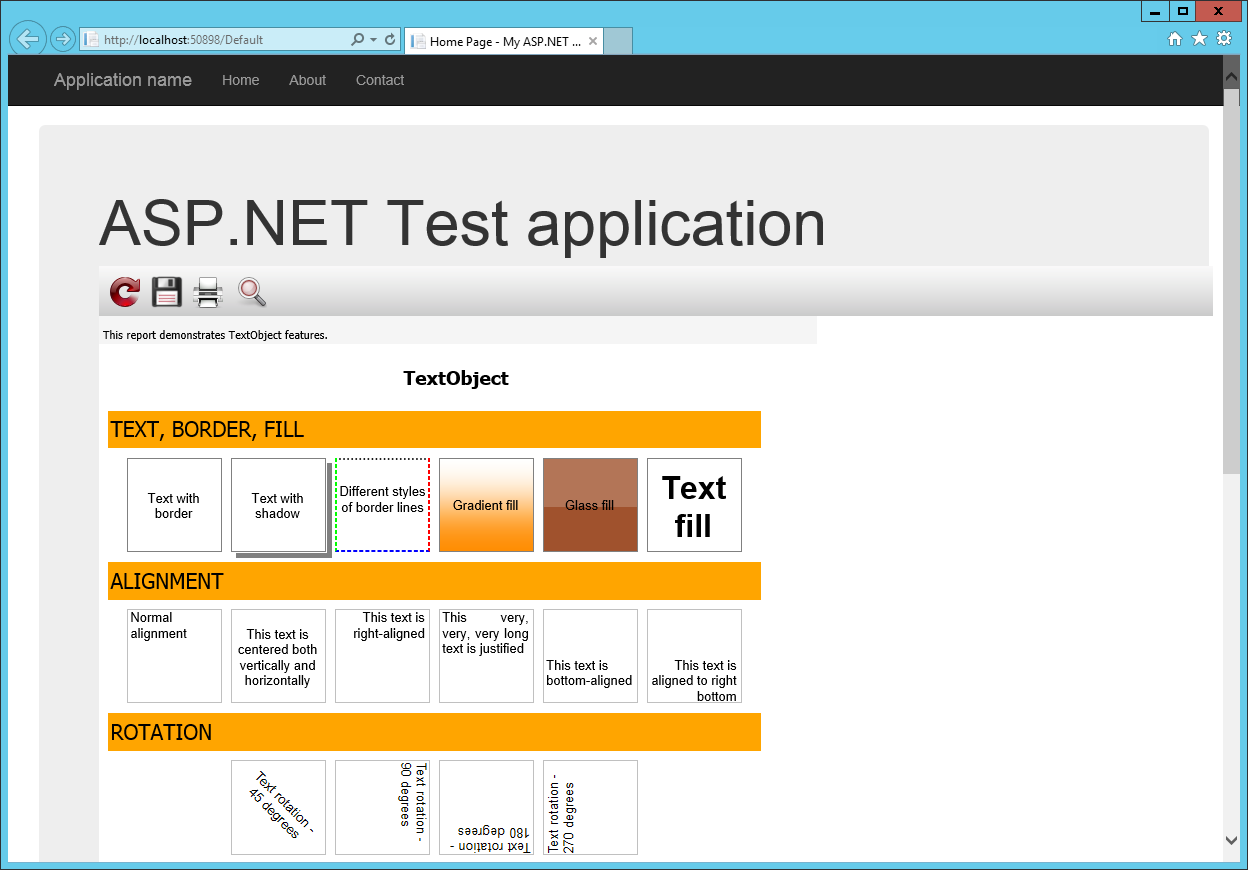
Task: Click the ROTATION orange header
Action: click(x=434, y=732)
